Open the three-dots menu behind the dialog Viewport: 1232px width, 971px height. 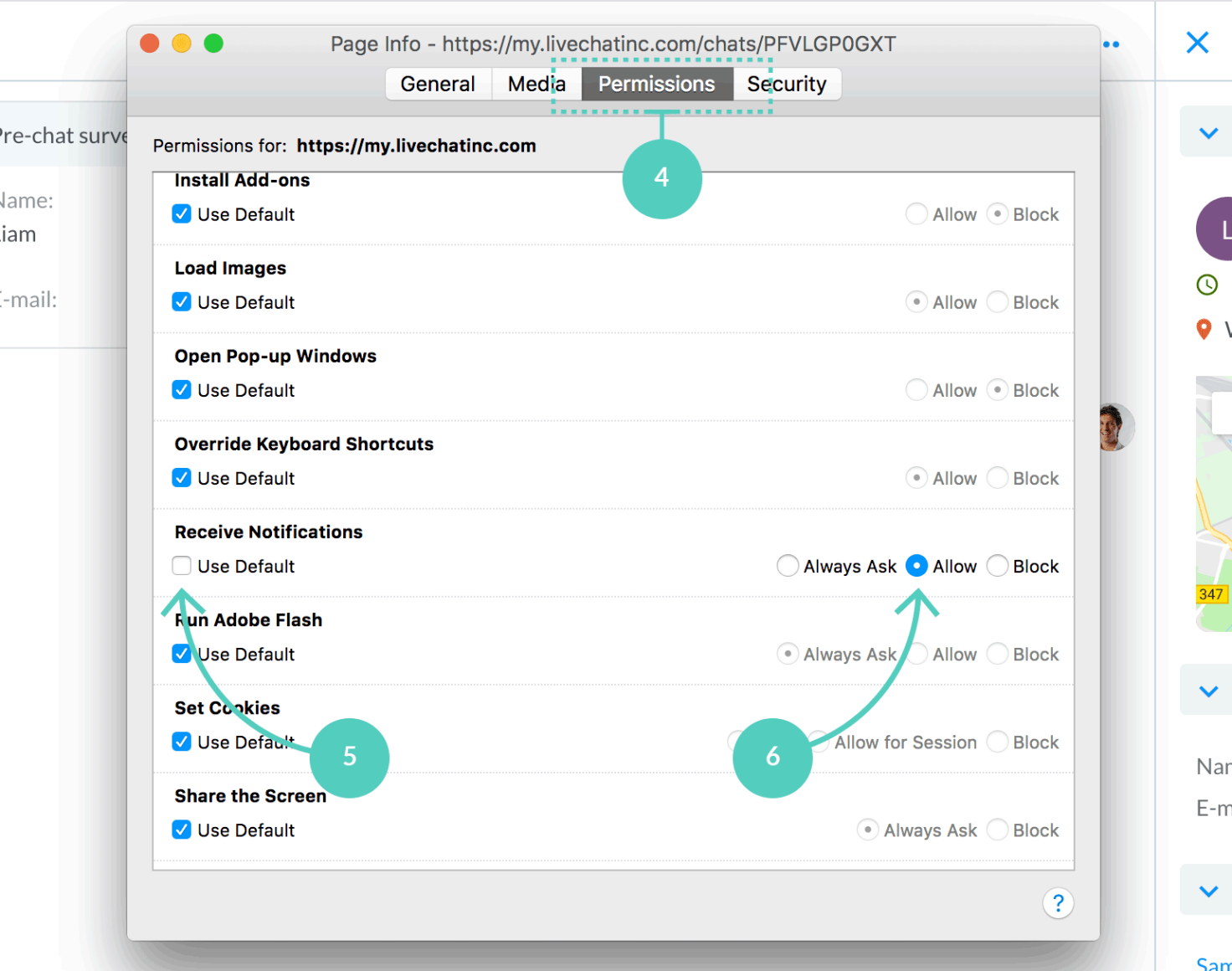[x=1111, y=44]
